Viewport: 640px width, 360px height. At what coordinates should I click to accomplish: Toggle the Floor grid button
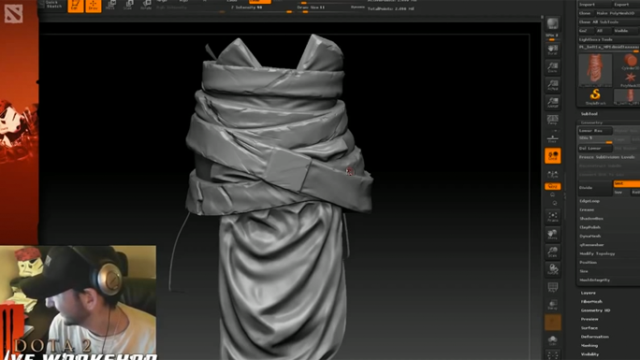(x=553, y=138)
